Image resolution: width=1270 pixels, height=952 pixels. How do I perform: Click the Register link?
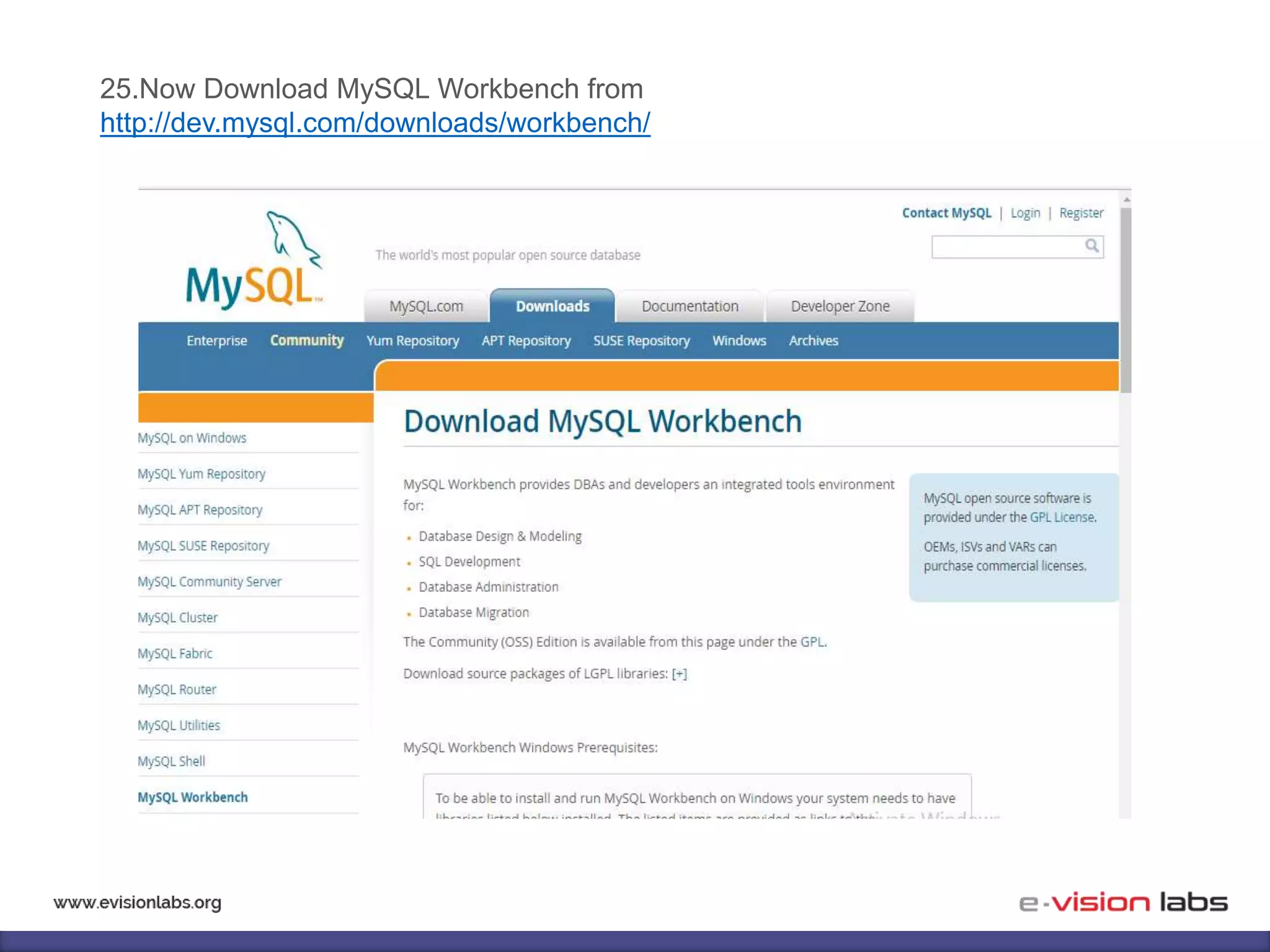coord(1081,213)
